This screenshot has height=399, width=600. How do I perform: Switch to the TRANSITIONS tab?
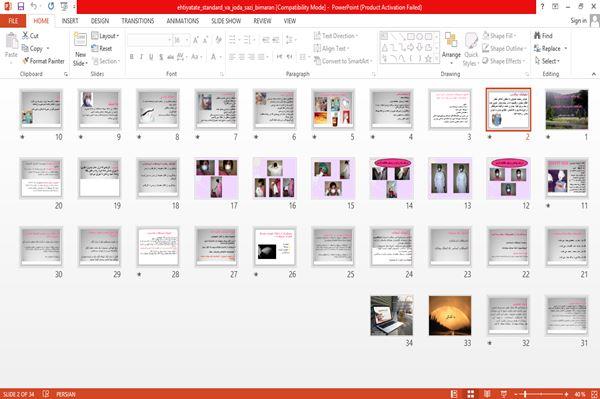click(138, 21)
